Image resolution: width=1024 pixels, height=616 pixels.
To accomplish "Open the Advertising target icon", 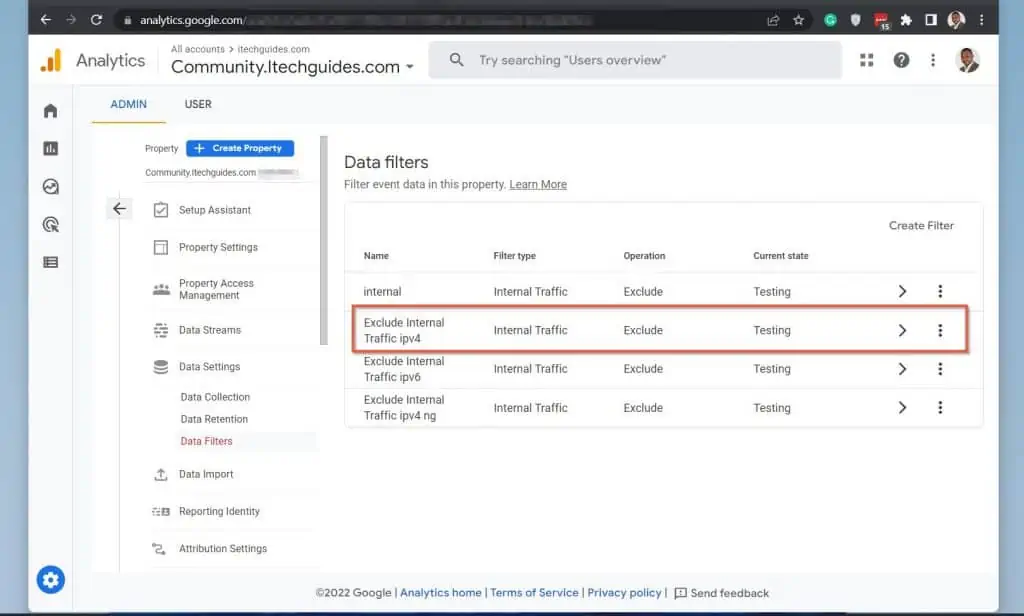I will tap(51, 225).
